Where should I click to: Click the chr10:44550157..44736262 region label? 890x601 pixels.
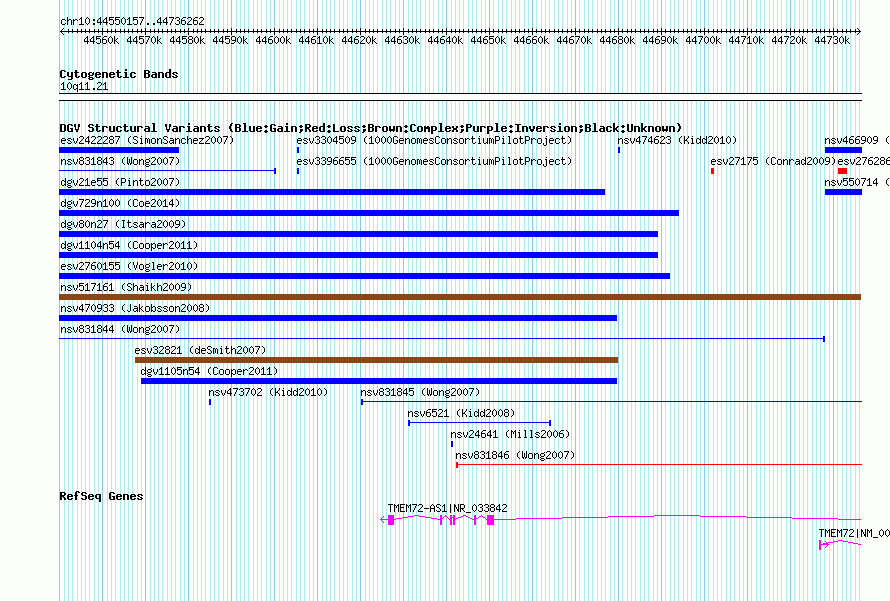pyautogui.click(x=132, y=21)
